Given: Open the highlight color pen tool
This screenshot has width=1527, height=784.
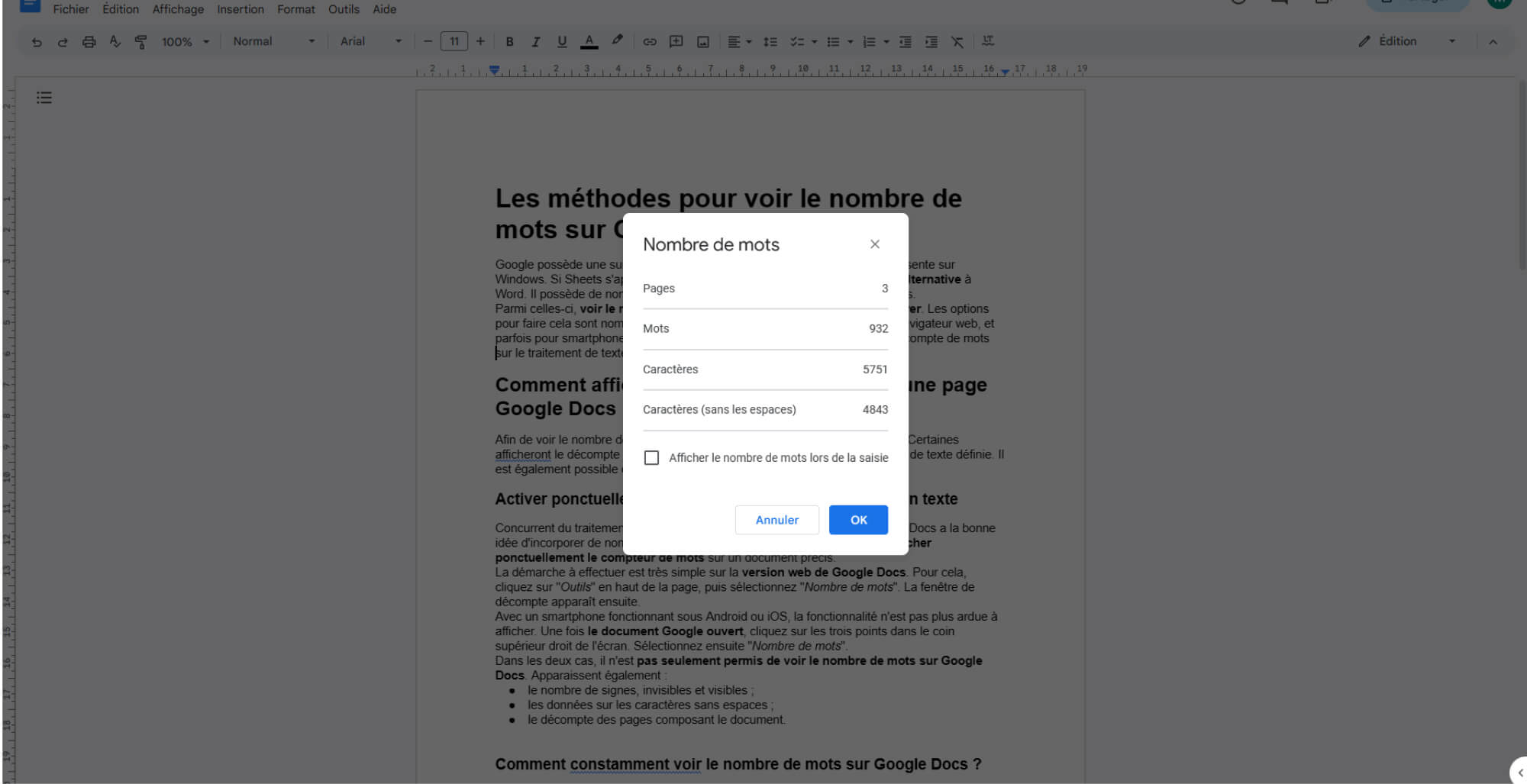Looking at the screenshot, I should point(617,40).
